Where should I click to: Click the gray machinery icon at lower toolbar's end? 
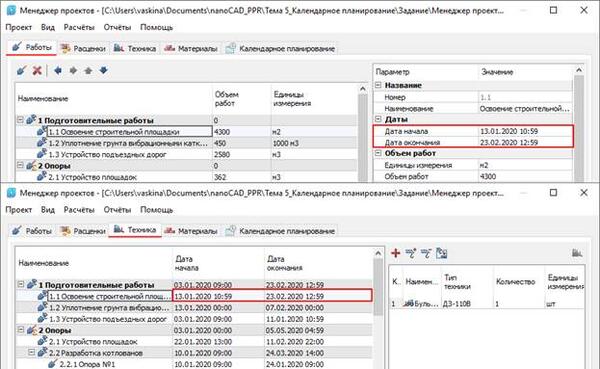point(577,253)
